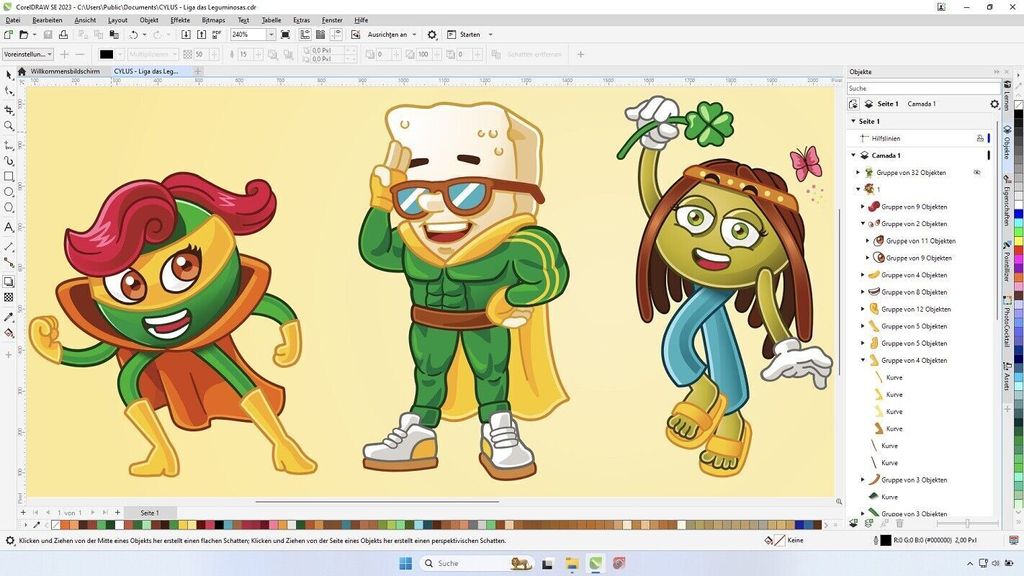The width and height of the screenshot is (1024, 576).
Task: Pick the Crop tool
Action: (x=9, y=109)
